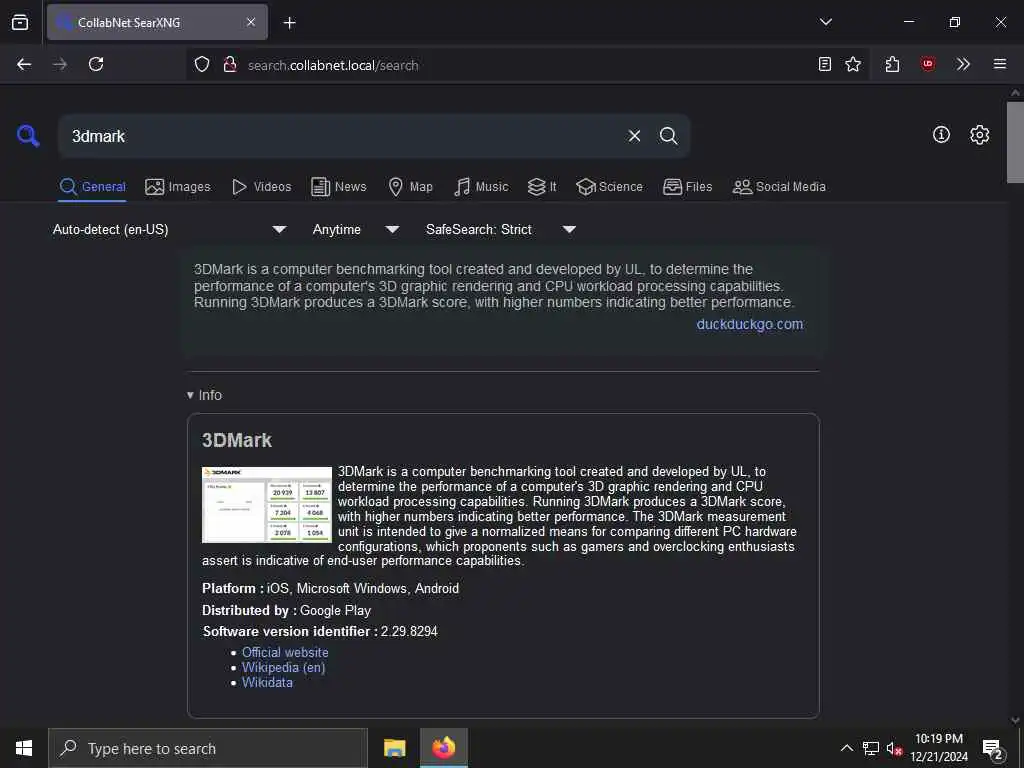Switch to the Social Media tab

tap(779, 187)
